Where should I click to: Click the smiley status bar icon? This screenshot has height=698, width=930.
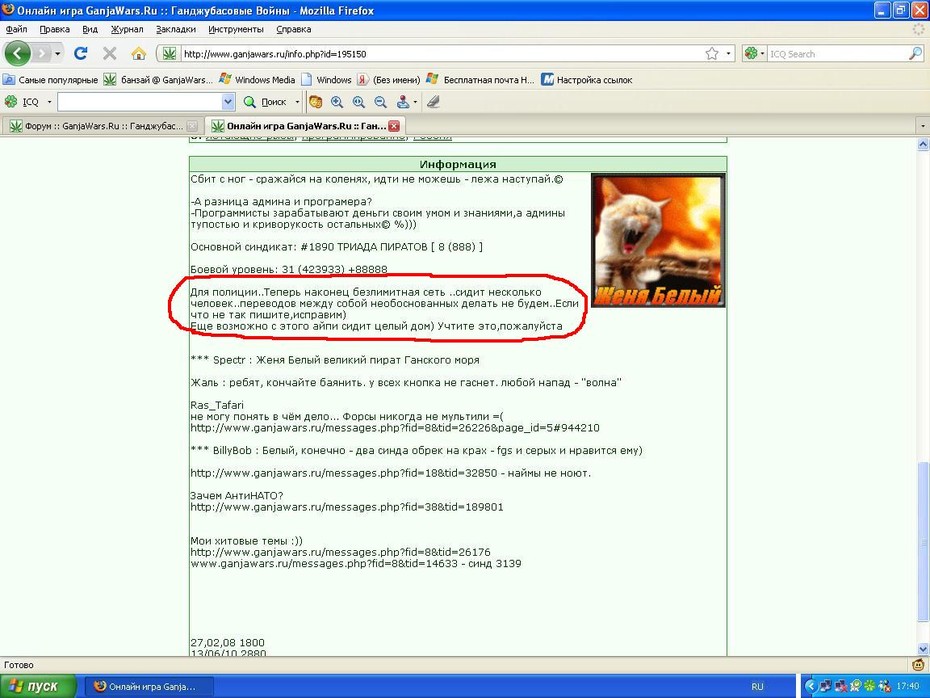918,664
